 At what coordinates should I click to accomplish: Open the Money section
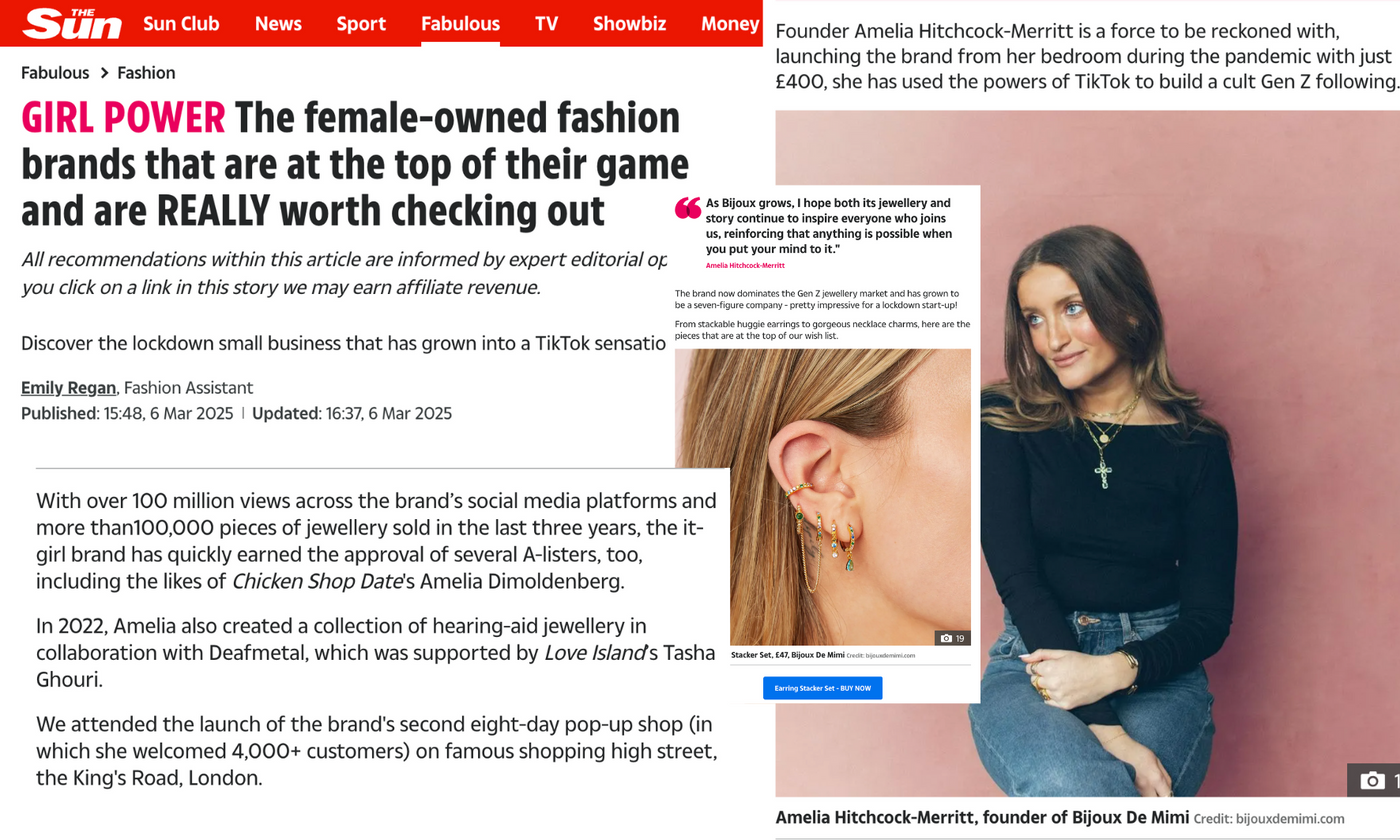coord(730,23)
